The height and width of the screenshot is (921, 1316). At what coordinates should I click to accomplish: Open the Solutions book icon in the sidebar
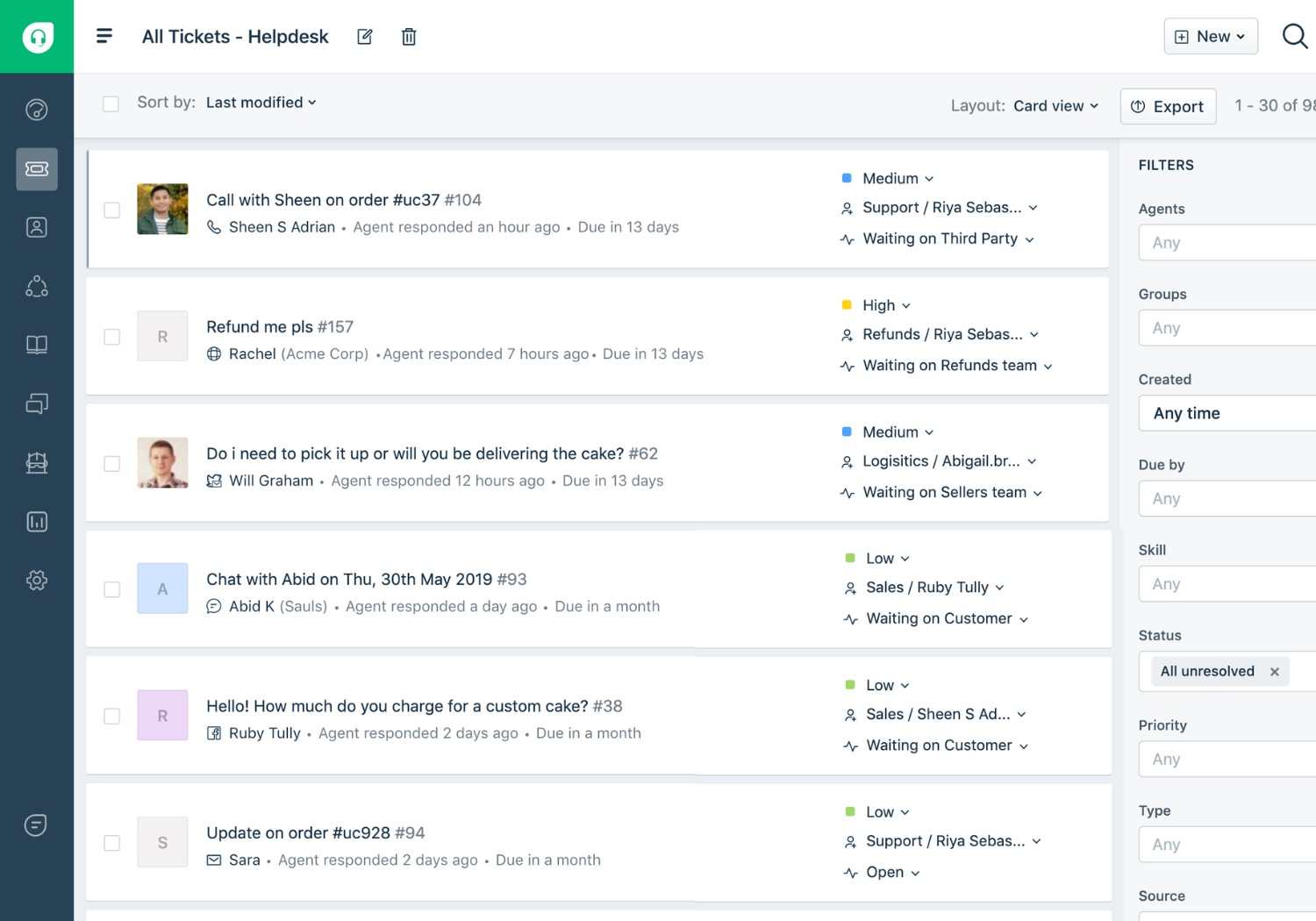[37, 345]
